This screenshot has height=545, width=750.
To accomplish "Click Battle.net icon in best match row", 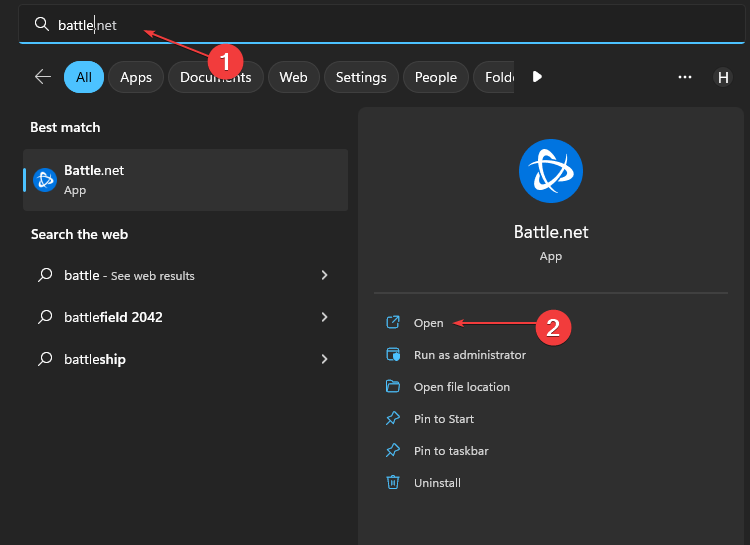I will (x=45, y=180).
